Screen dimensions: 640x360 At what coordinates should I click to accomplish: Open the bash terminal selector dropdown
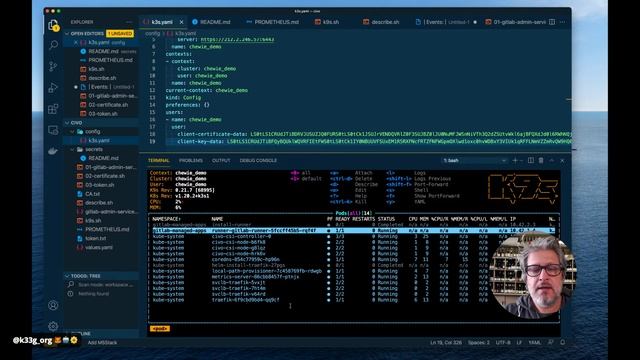pyautogui.click(x=475, y=160)
